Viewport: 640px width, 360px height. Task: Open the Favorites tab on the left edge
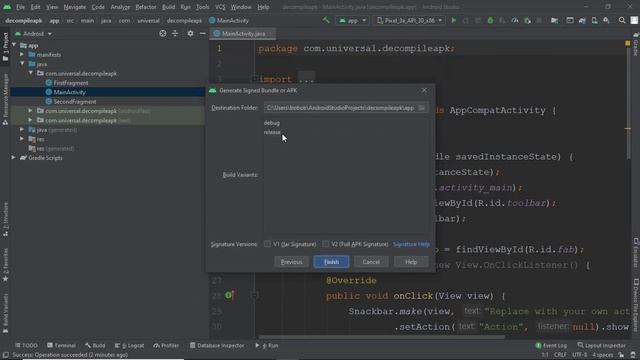5,265
